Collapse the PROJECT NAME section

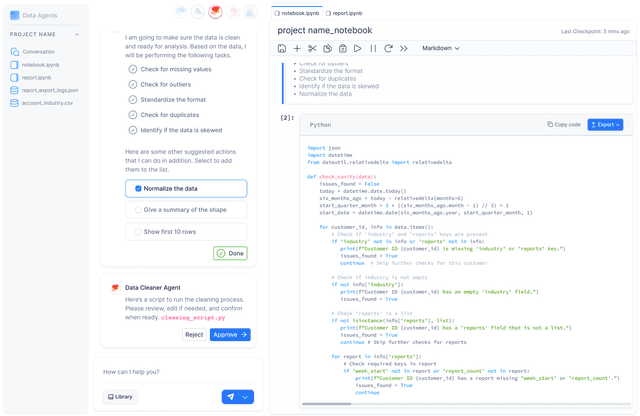77,35
